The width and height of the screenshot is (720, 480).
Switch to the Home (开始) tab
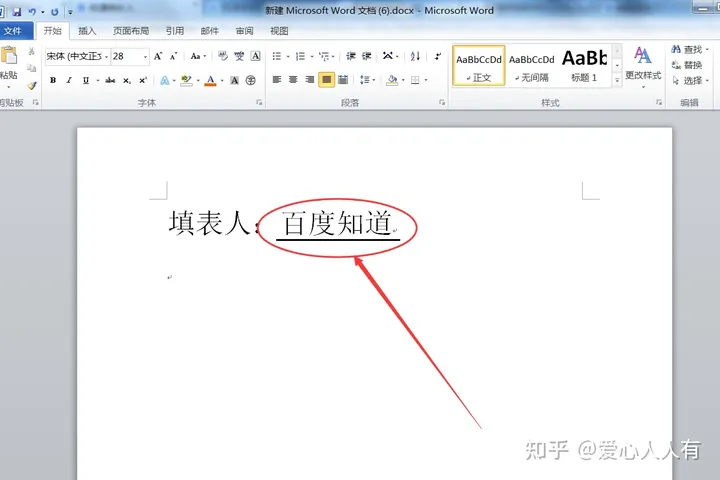[52, 31]
